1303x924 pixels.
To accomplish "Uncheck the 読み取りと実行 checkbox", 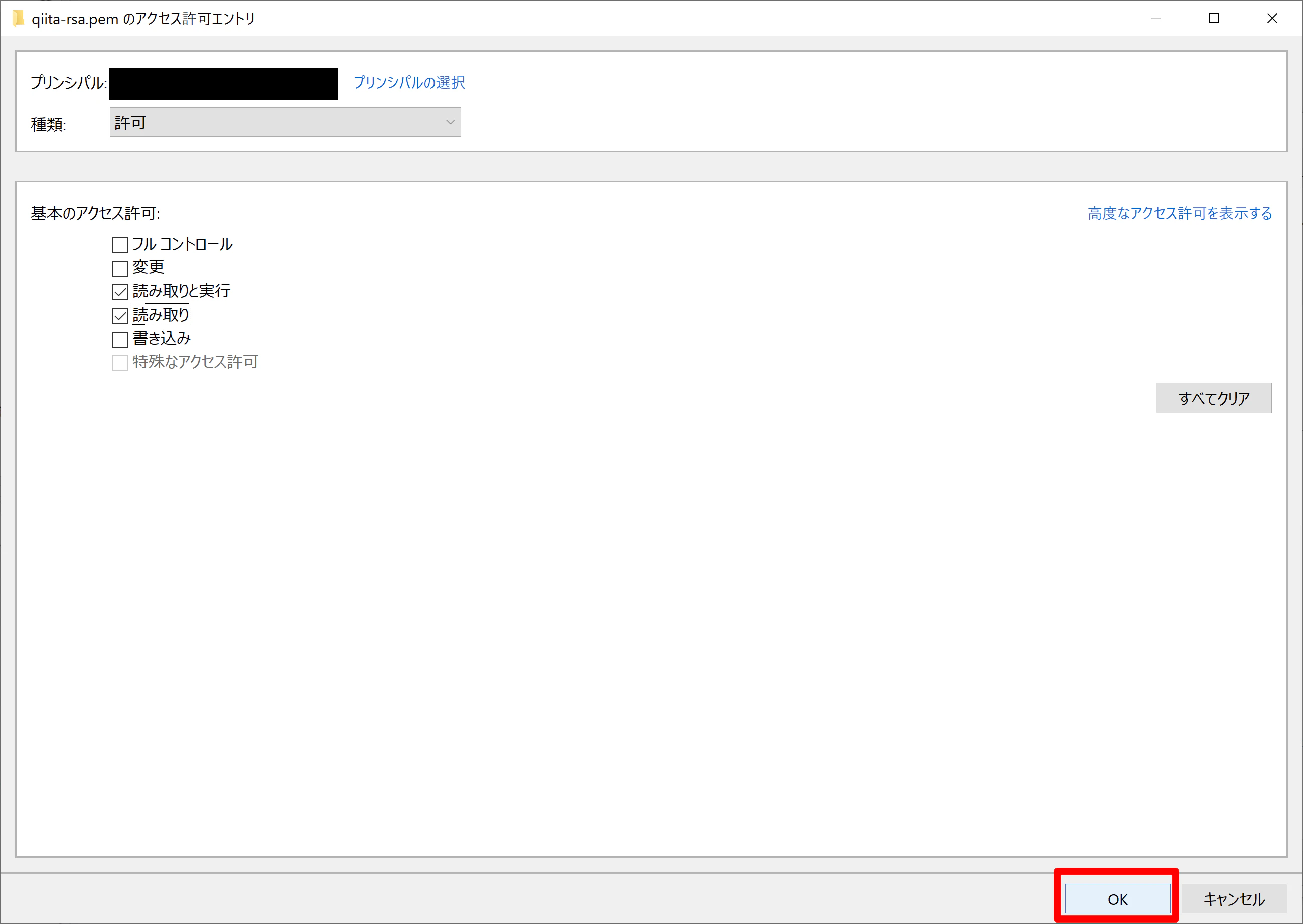I will [120, 292].
